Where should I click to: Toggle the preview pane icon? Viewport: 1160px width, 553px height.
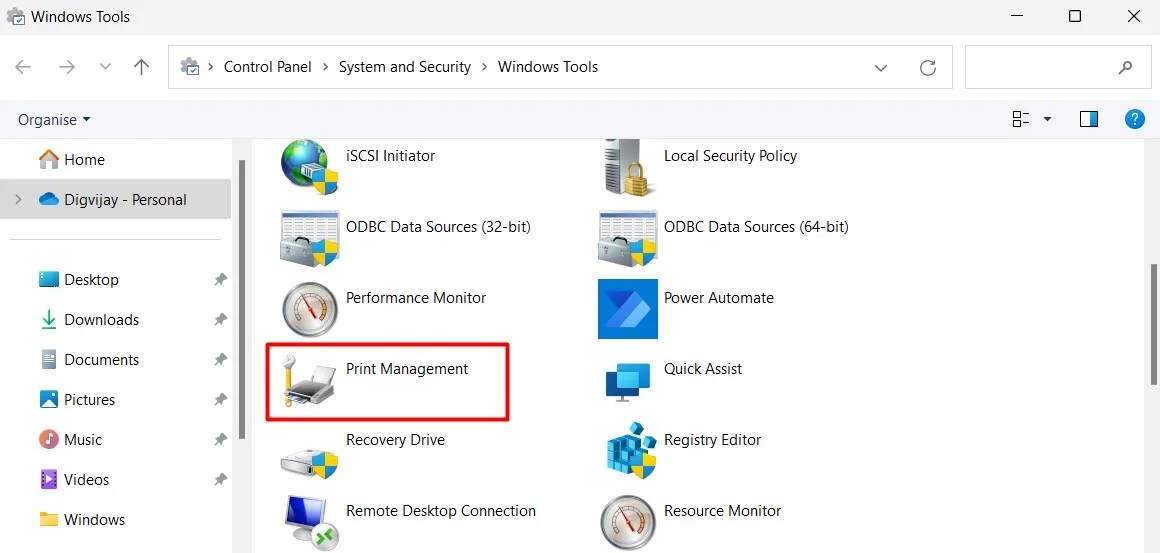(x=1088, y=119)
